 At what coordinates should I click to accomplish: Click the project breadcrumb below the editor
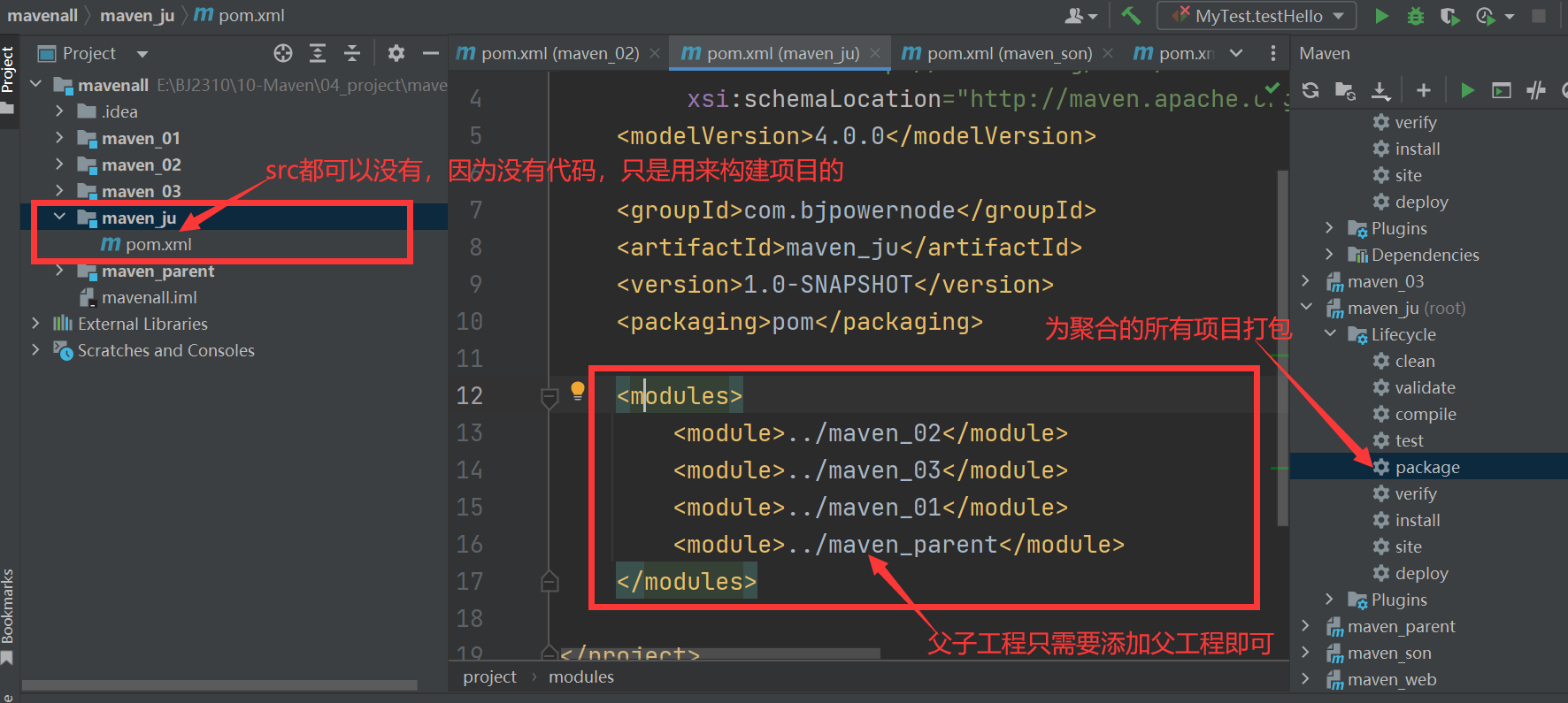[489, 676]
